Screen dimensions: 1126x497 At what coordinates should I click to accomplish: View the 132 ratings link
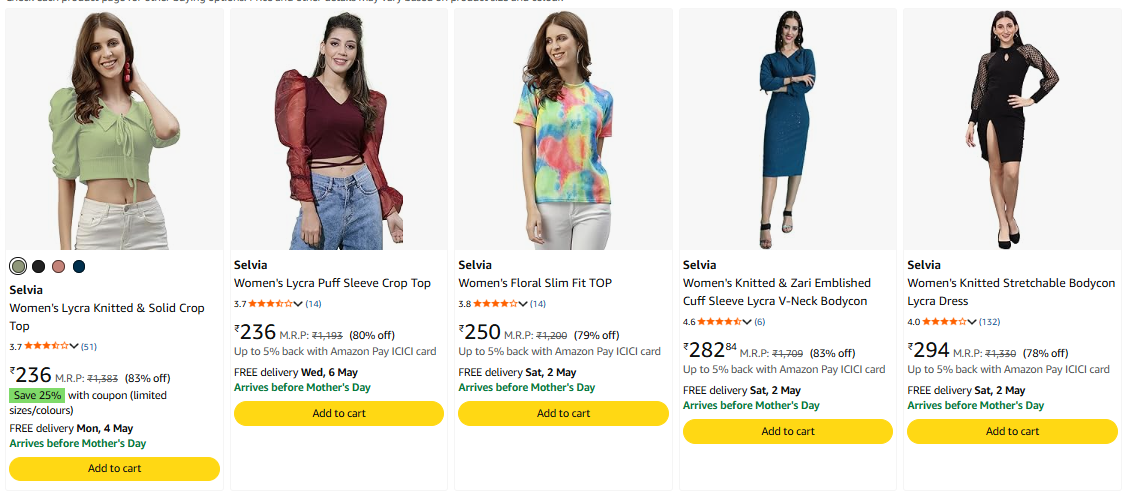pyautogui.click(x=990, y=322)
